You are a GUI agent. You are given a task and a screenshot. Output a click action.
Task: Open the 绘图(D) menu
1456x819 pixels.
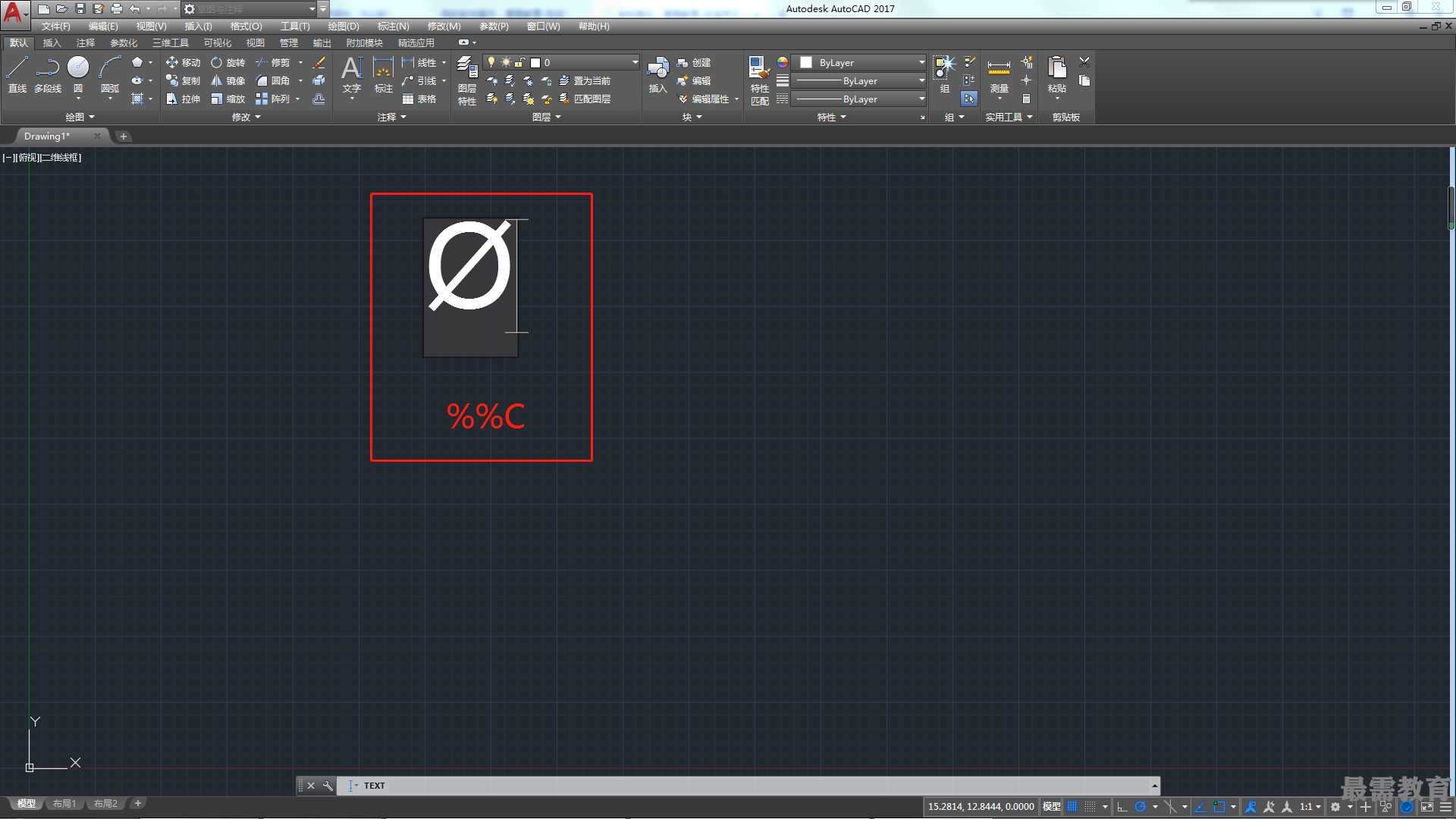click(344, 27)
